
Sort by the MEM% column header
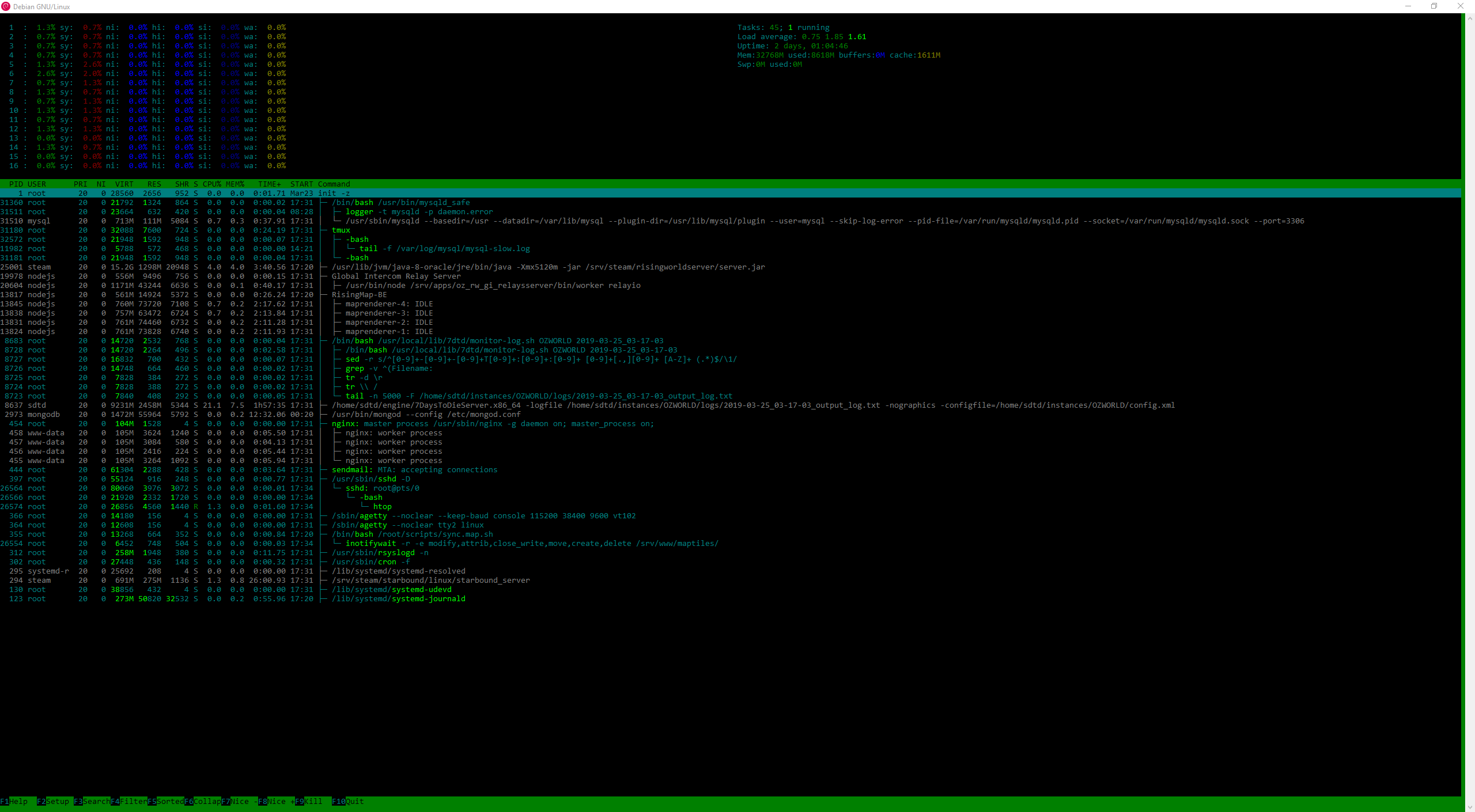point(235,184)
